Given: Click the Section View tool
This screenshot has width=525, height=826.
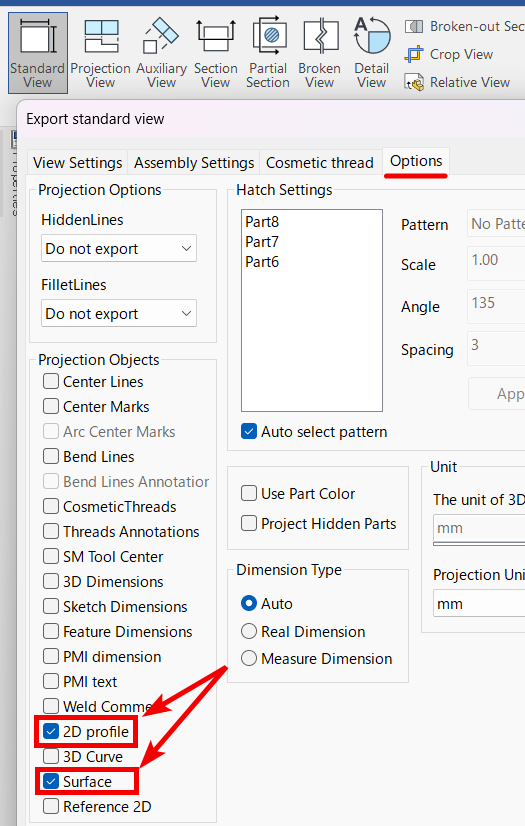Looking at the screenshot, I should (x=215, y=53).
